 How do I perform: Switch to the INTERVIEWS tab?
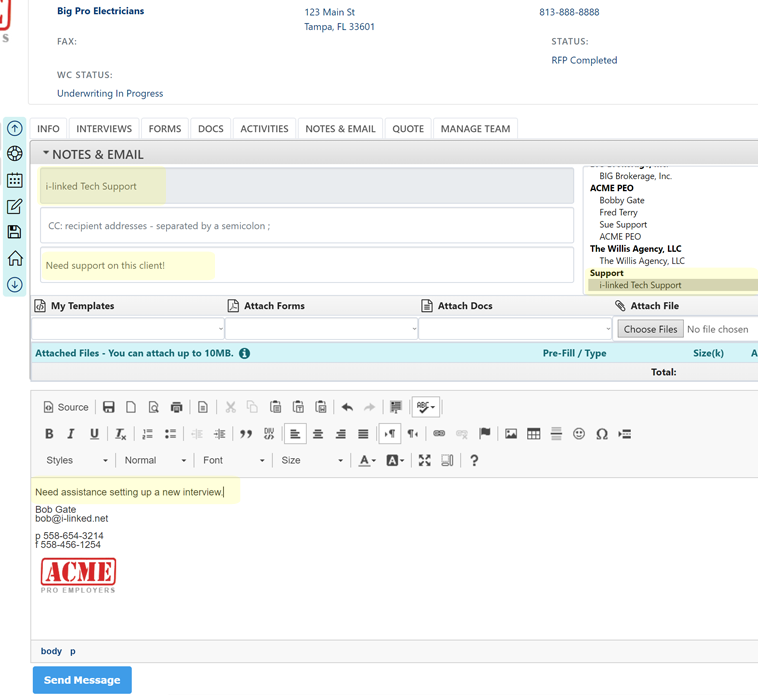pos(104,128)
